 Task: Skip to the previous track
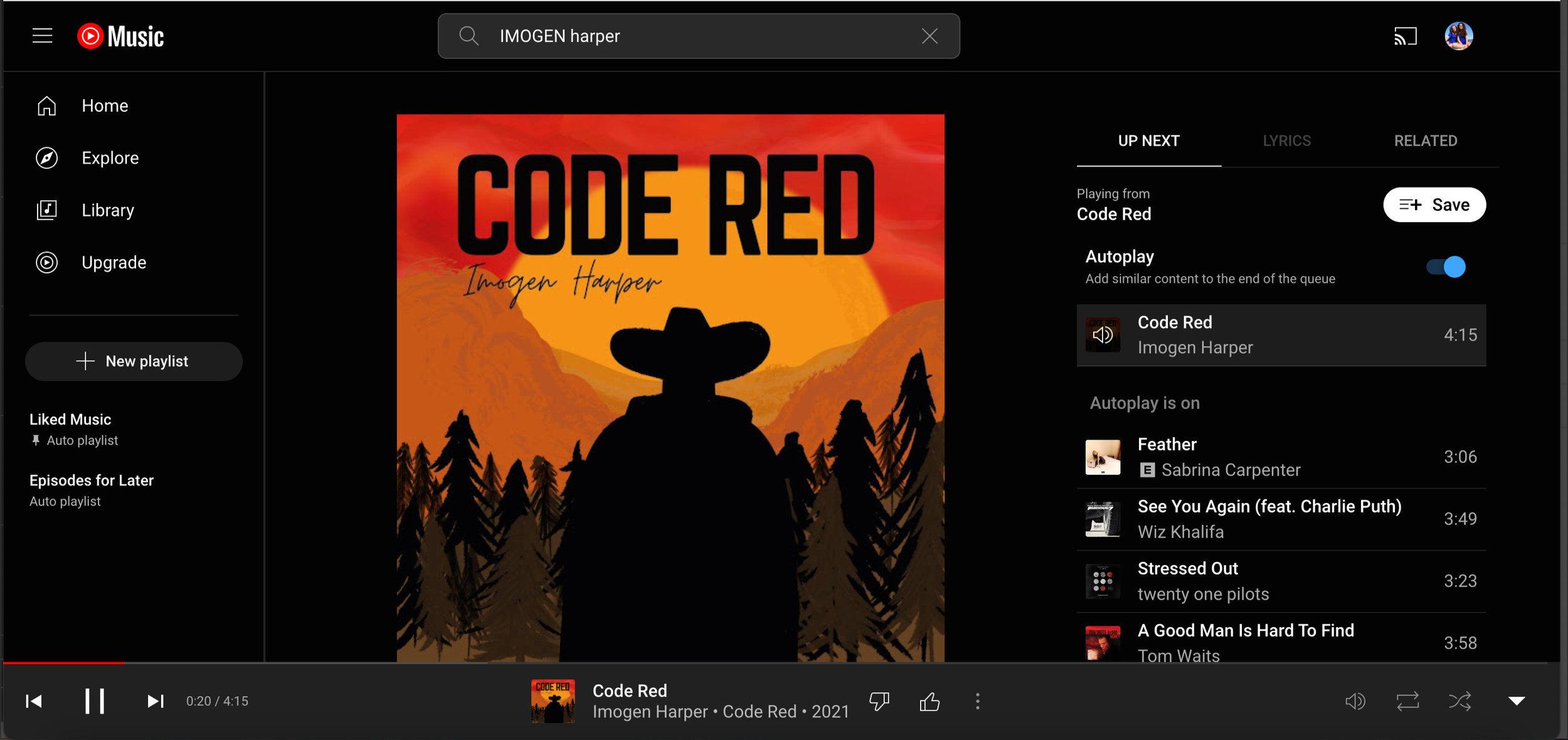(34, 701)
